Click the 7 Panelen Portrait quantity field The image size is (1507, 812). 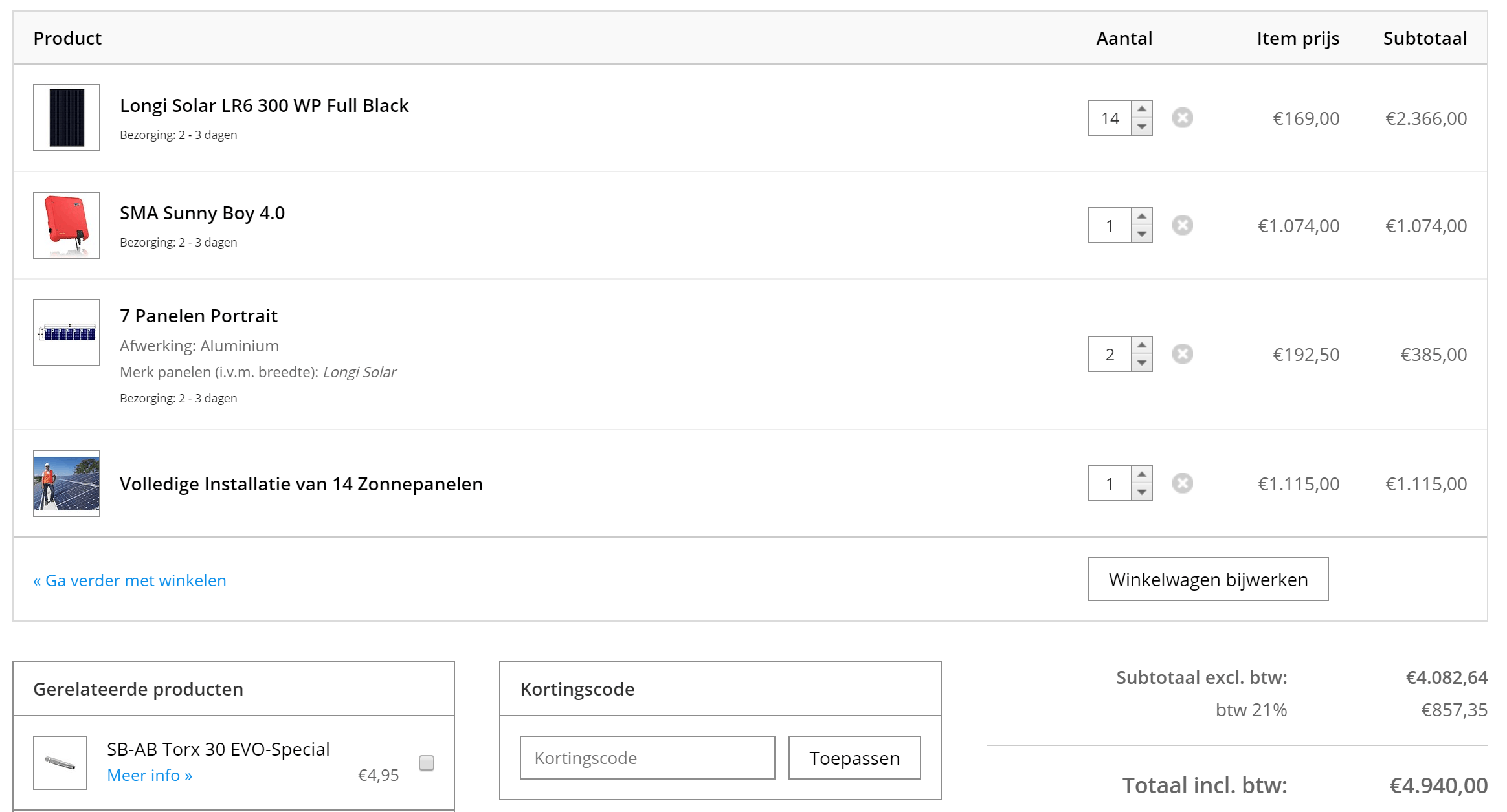[1110, 354]
